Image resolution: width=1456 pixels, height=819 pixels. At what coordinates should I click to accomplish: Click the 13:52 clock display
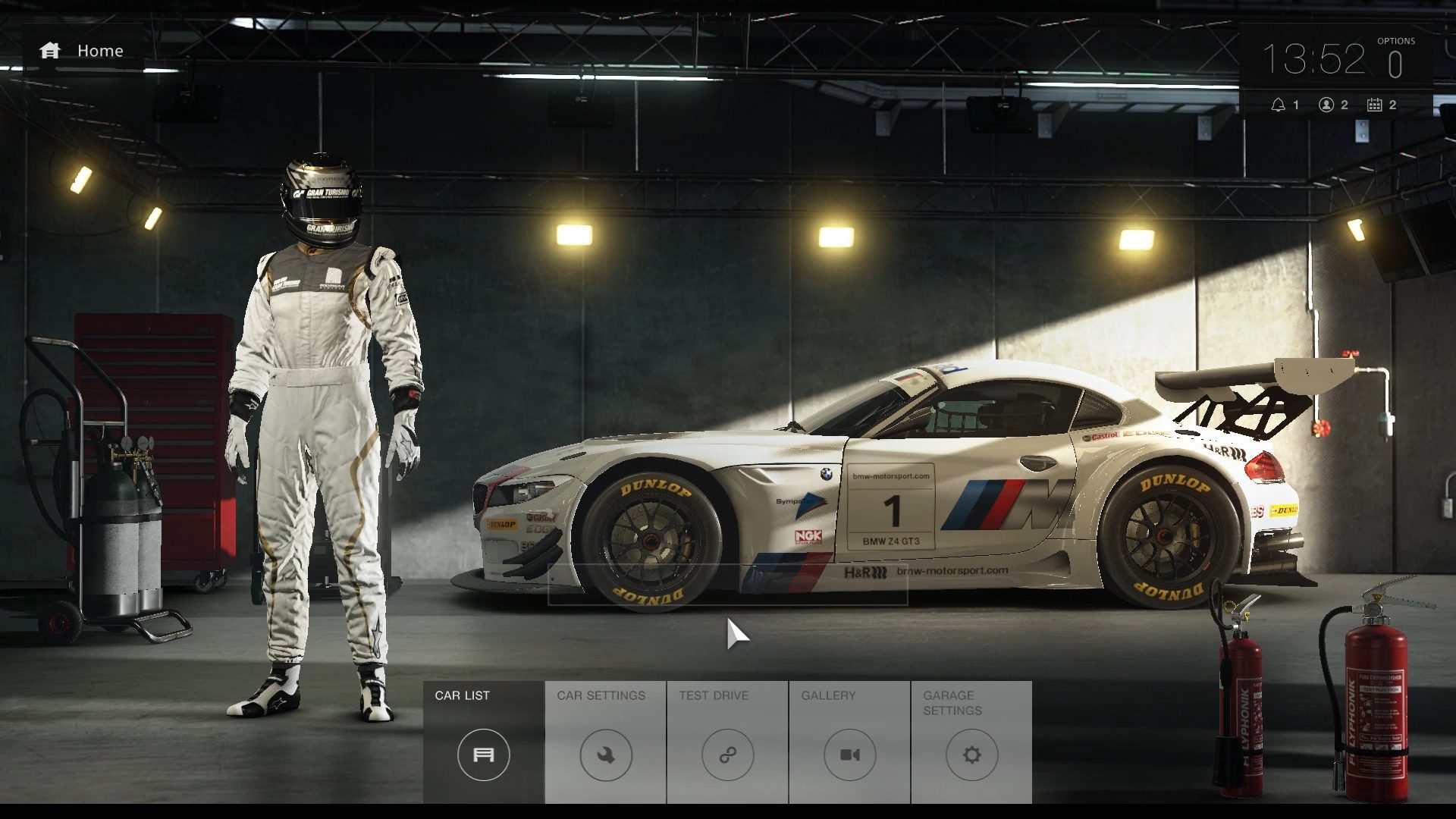tap(1313, 59)
